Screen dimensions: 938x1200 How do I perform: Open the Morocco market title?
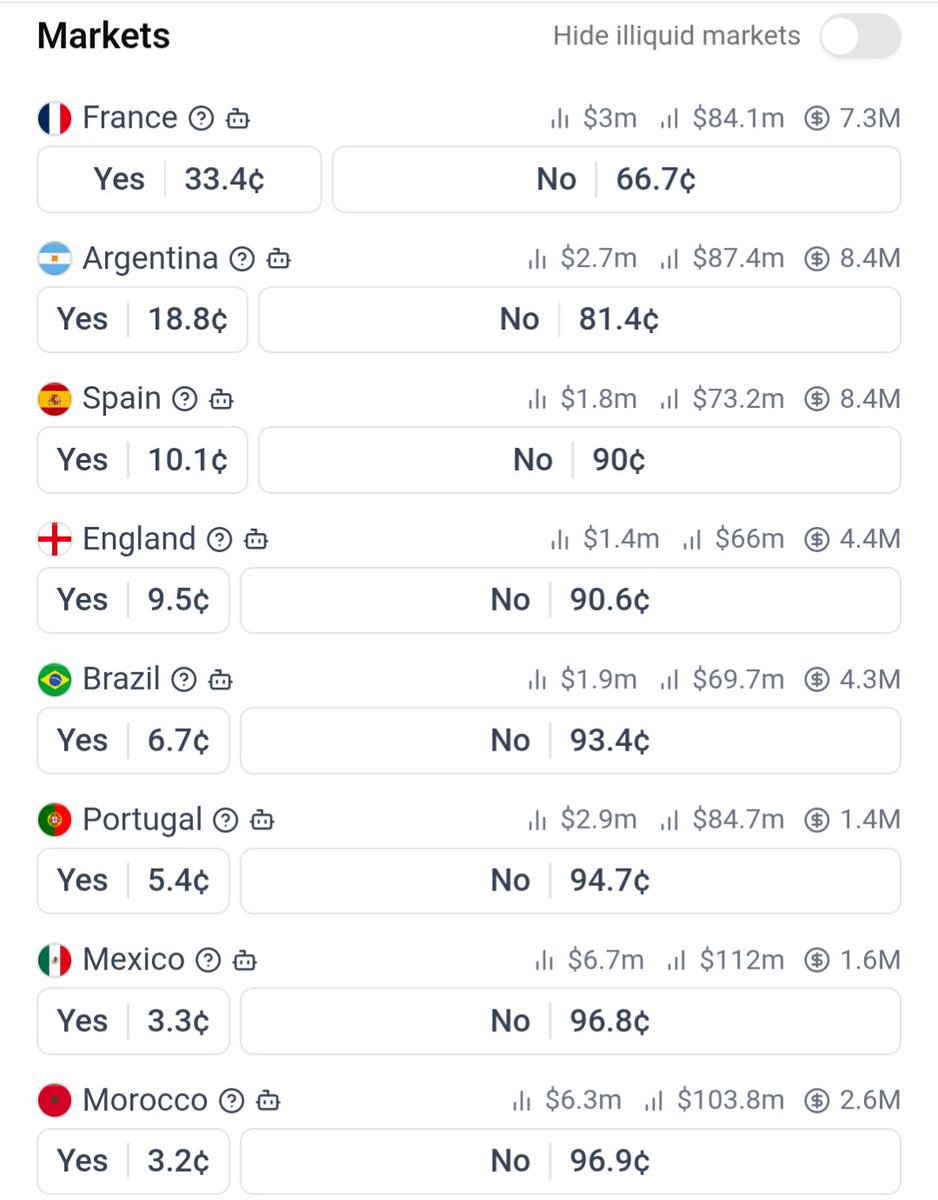tap(145, 1100)
